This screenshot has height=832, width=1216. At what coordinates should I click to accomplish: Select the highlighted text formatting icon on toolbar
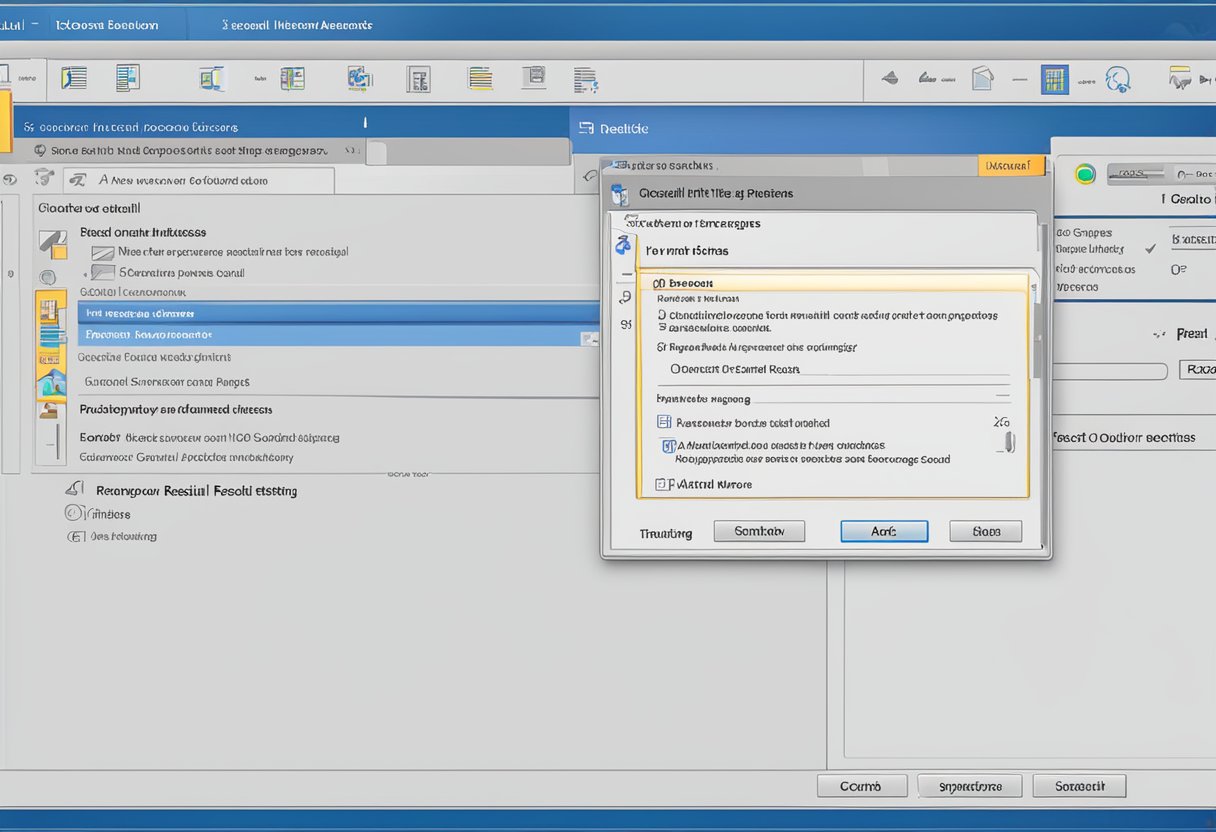click(480, 77)
